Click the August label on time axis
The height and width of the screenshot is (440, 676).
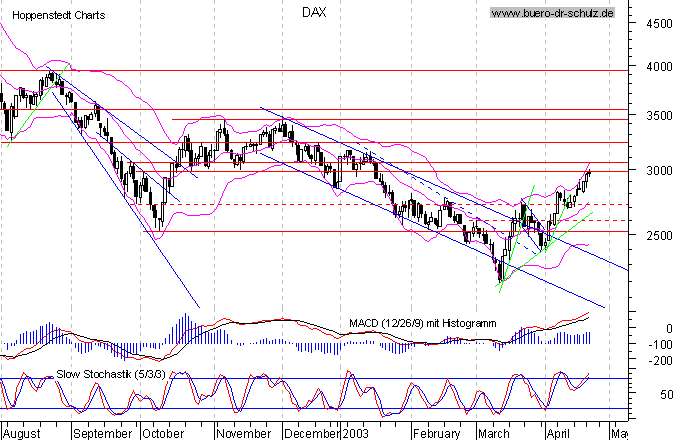(22, 433)
